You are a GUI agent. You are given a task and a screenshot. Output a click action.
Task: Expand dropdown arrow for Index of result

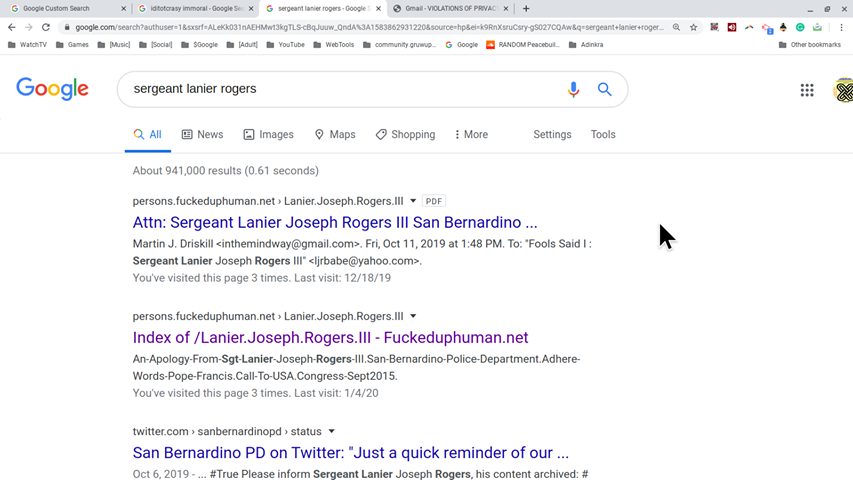[413, 316]
